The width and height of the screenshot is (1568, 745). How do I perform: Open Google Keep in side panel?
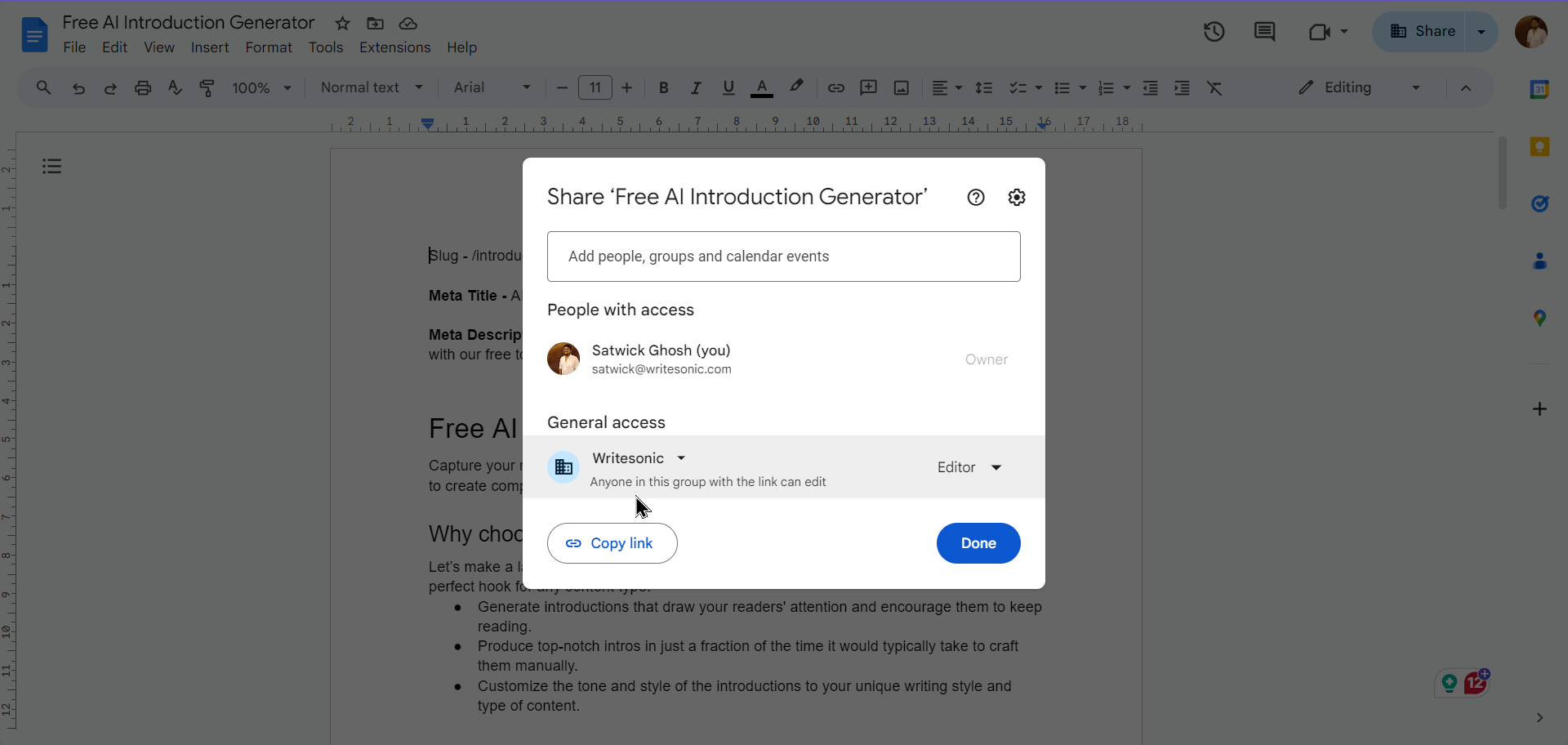pyautogui.click(x=1539, y=147)
